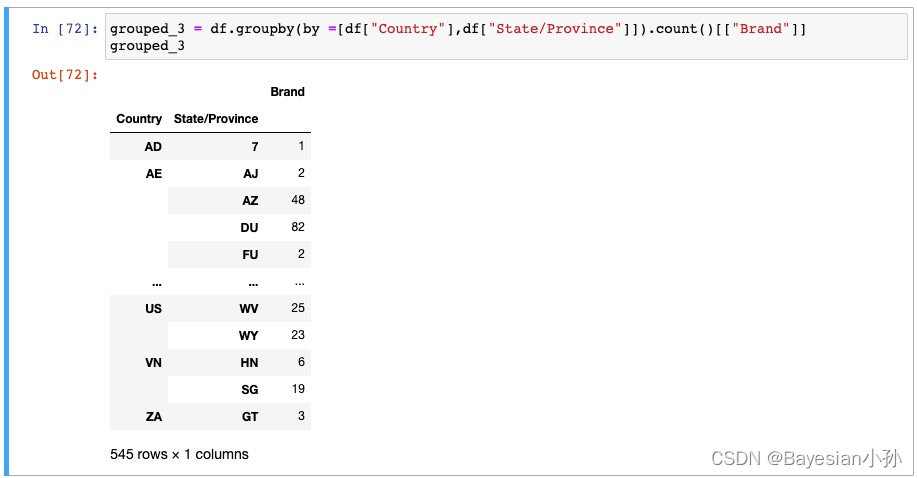The height and width of the screenshot is (478, 917).
Task: Select the Out[72] output prompt
Action: point(65,74)
